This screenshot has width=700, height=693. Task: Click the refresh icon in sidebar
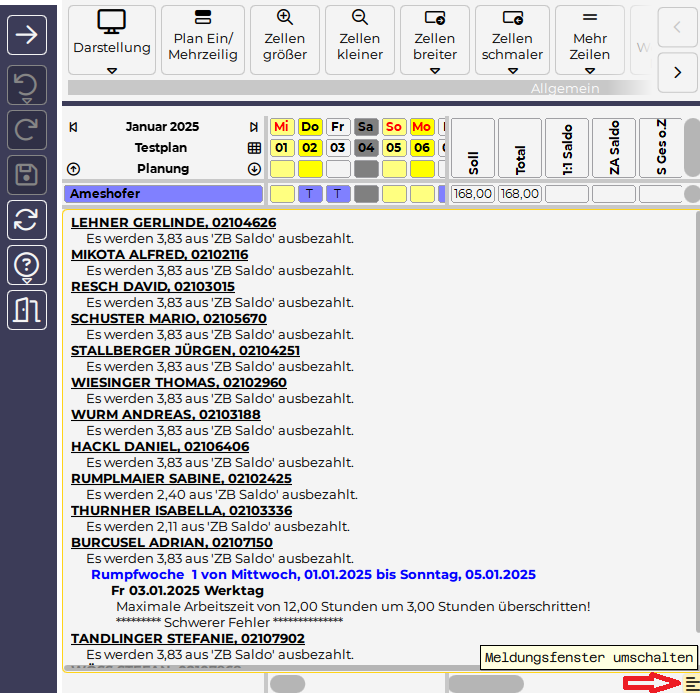[x=27, y=220]
